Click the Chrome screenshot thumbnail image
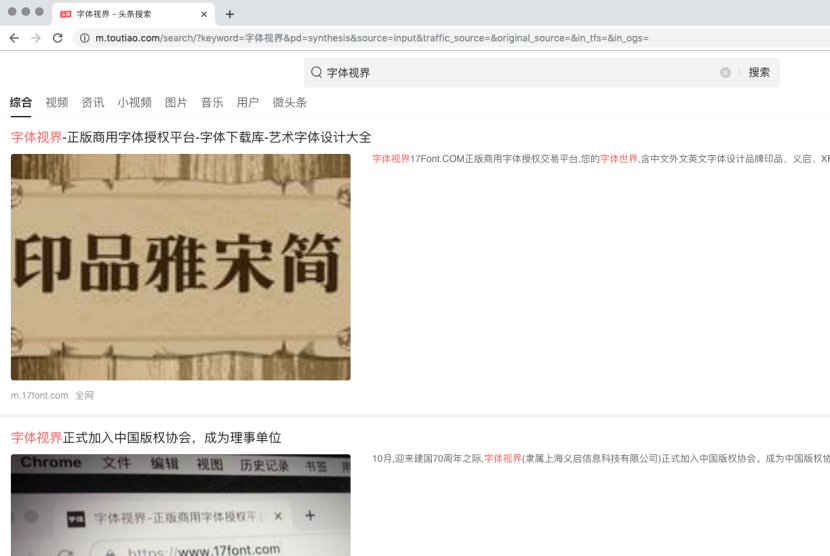The height and width of the screenshot is (556, 830). tap(181, 505)
